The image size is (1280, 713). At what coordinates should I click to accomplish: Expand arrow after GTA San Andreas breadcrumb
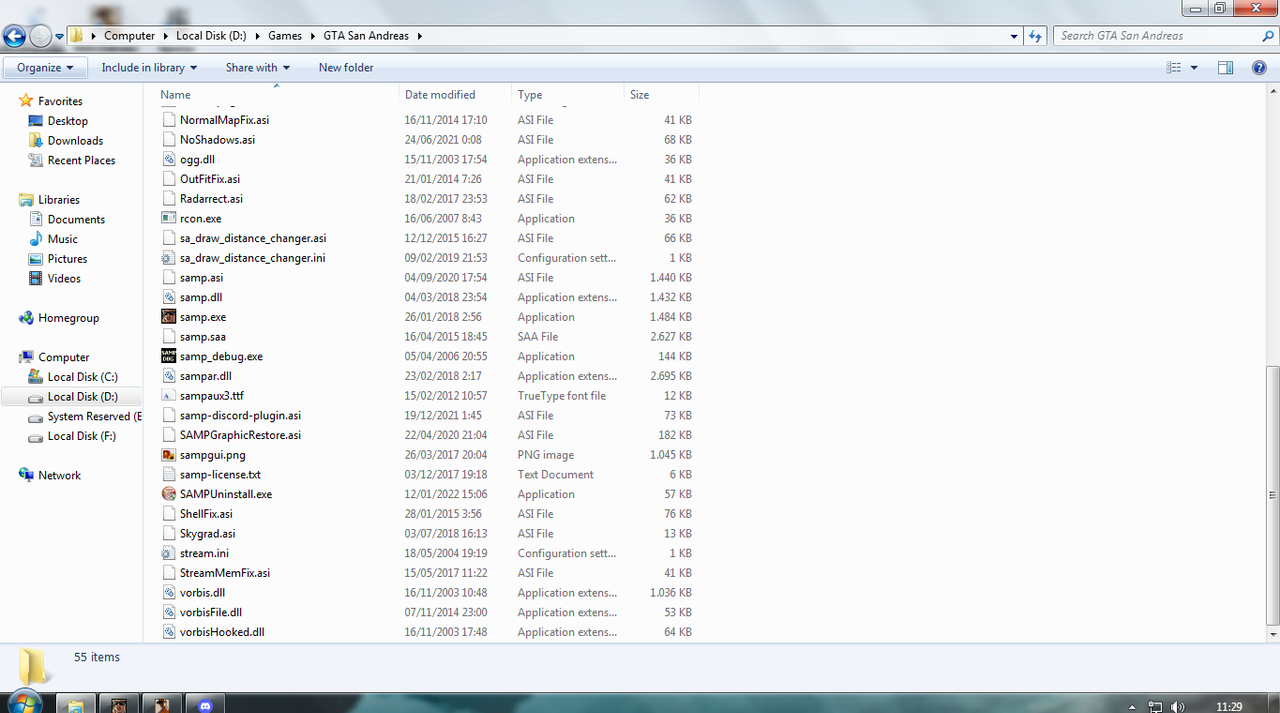[x=420, y=36]
